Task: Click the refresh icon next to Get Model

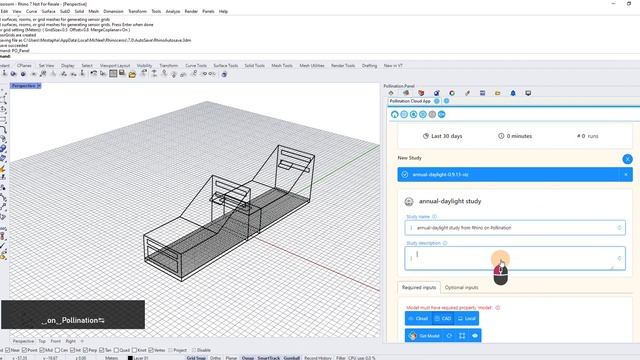Action: 449,336
